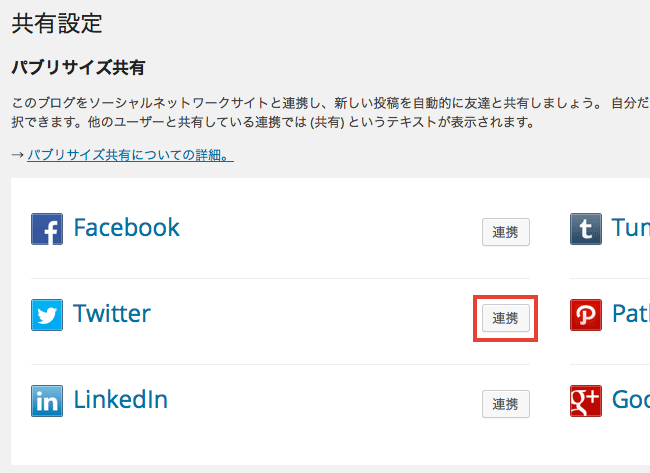Screen dimensions: 650x473
Task: Open the Facebook service name link
Action: pos(126,228)
